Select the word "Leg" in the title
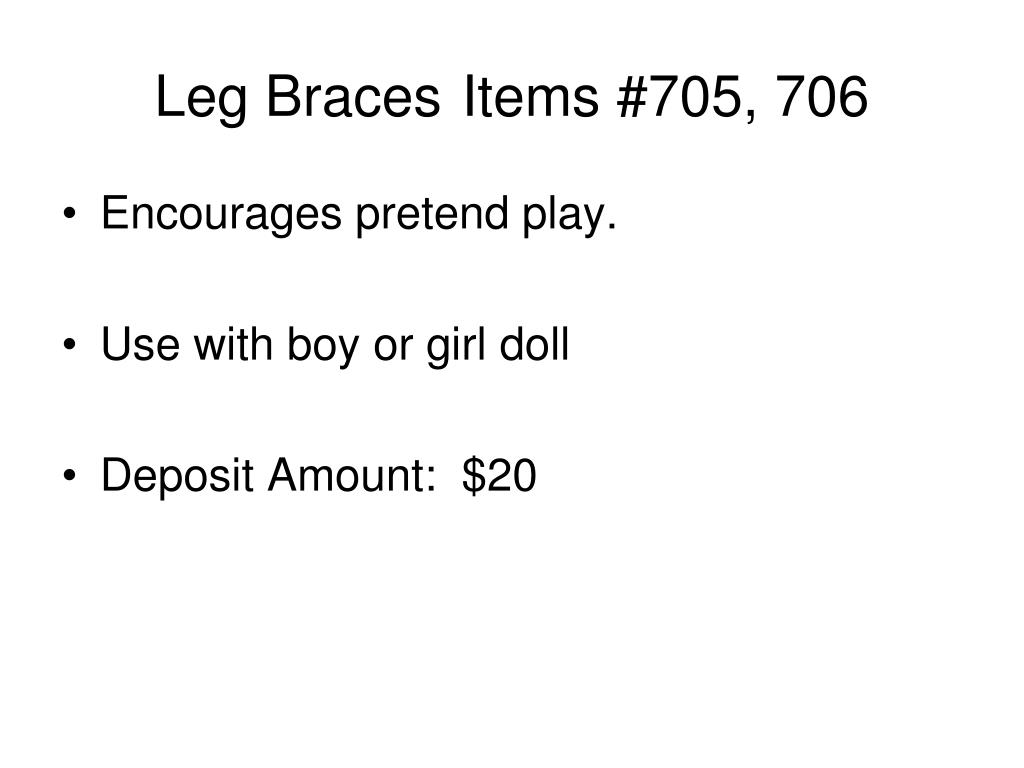The width and height of the screenshot is (1024, 768). click(x=202, y=97)
